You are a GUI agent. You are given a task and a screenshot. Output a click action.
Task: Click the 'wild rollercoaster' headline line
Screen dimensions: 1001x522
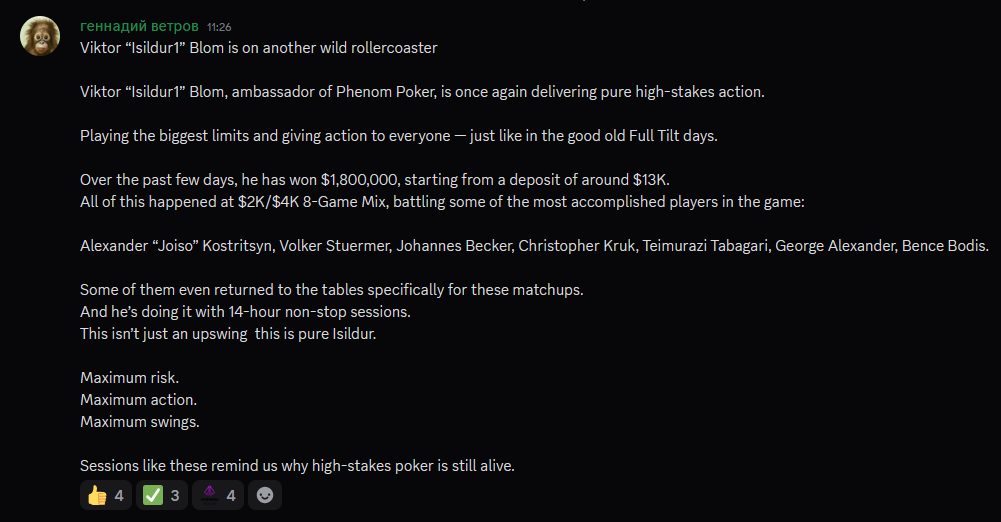coord(258,48)
